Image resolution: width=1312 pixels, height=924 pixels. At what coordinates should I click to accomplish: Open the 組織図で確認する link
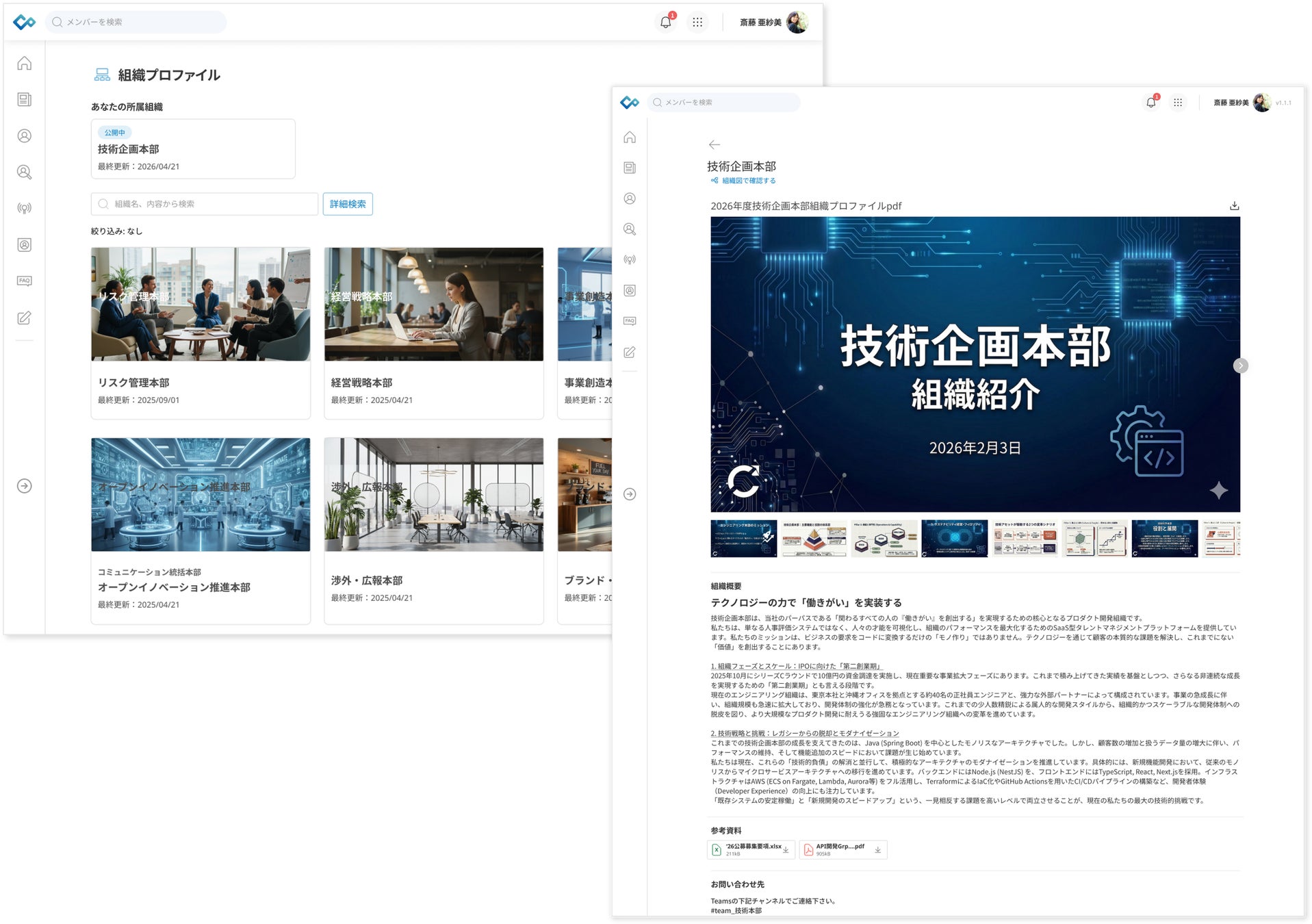click(744, 181)
